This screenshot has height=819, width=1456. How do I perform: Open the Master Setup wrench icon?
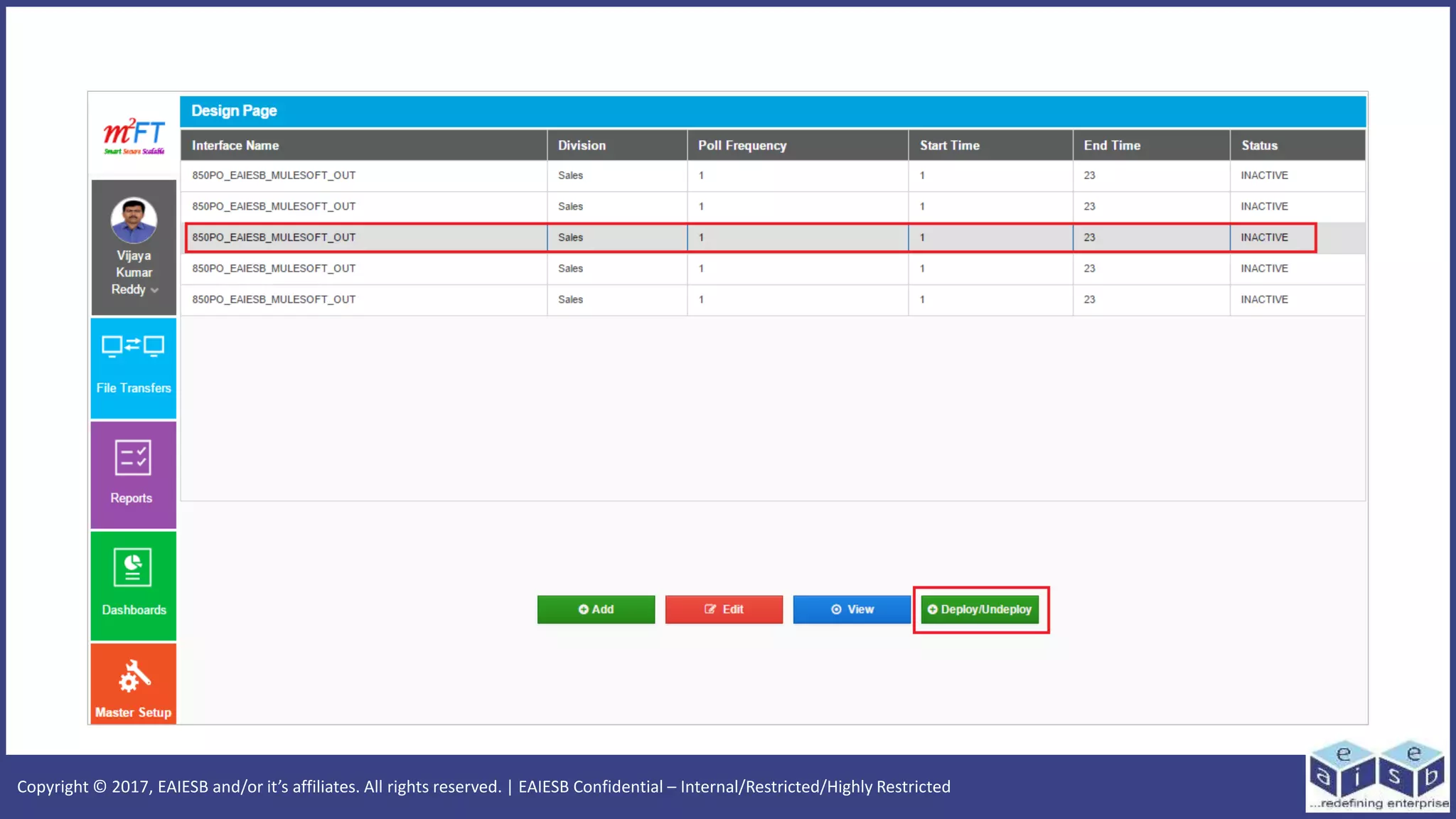134,676
